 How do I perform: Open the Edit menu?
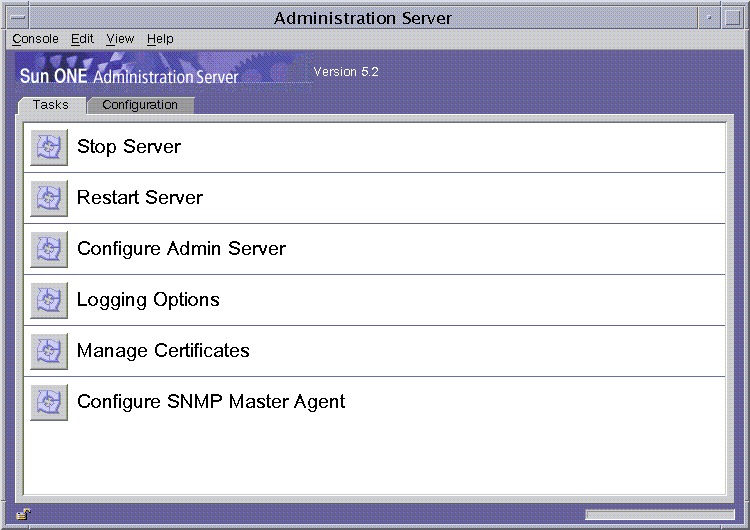[82, 39]
